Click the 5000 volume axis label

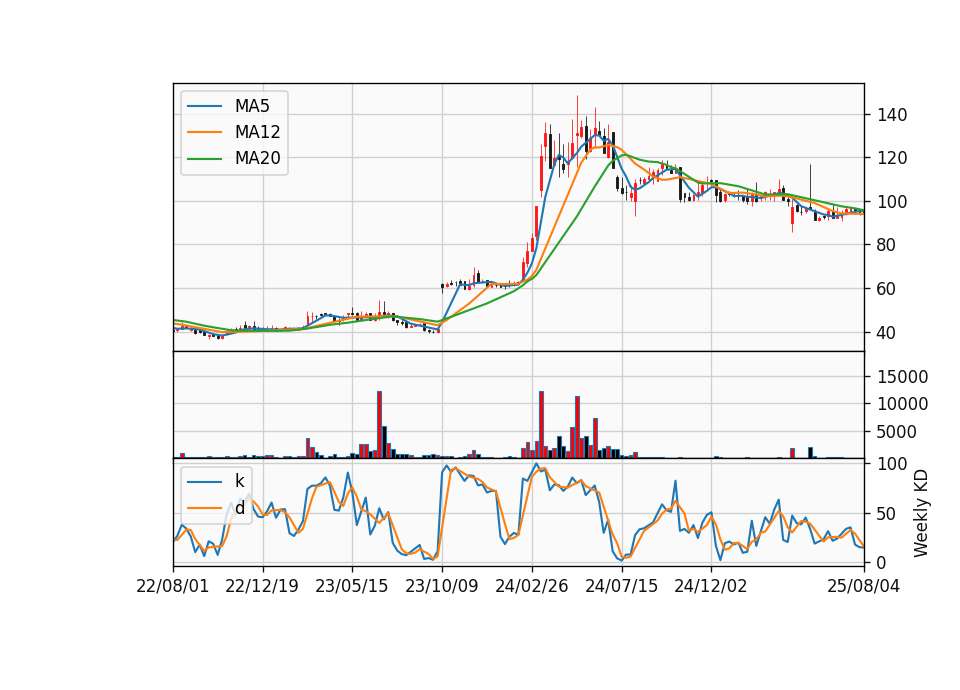coord(897,432)
